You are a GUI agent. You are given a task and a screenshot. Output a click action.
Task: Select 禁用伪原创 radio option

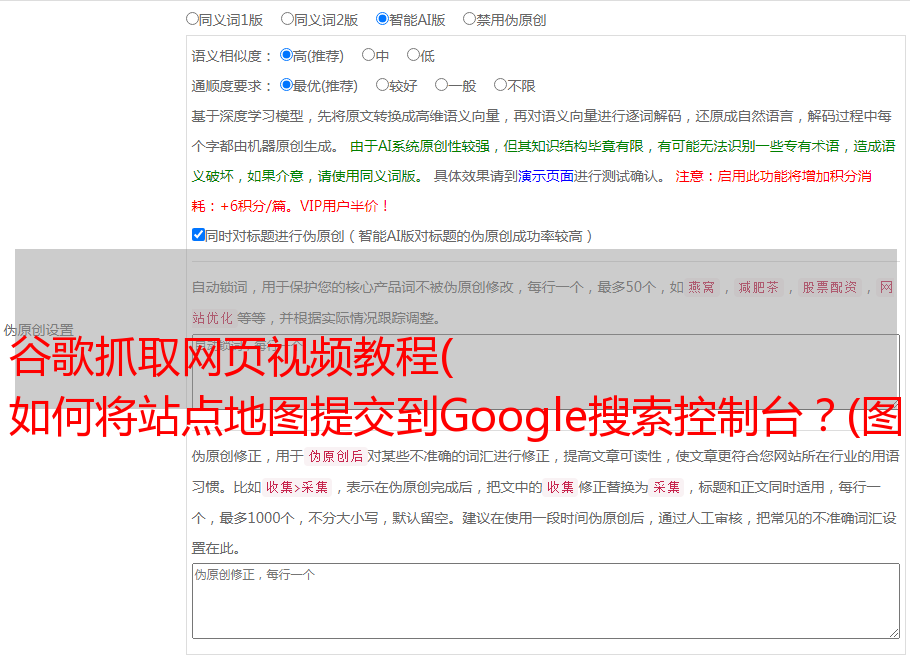pyautogui.click(x=469, y=19)
